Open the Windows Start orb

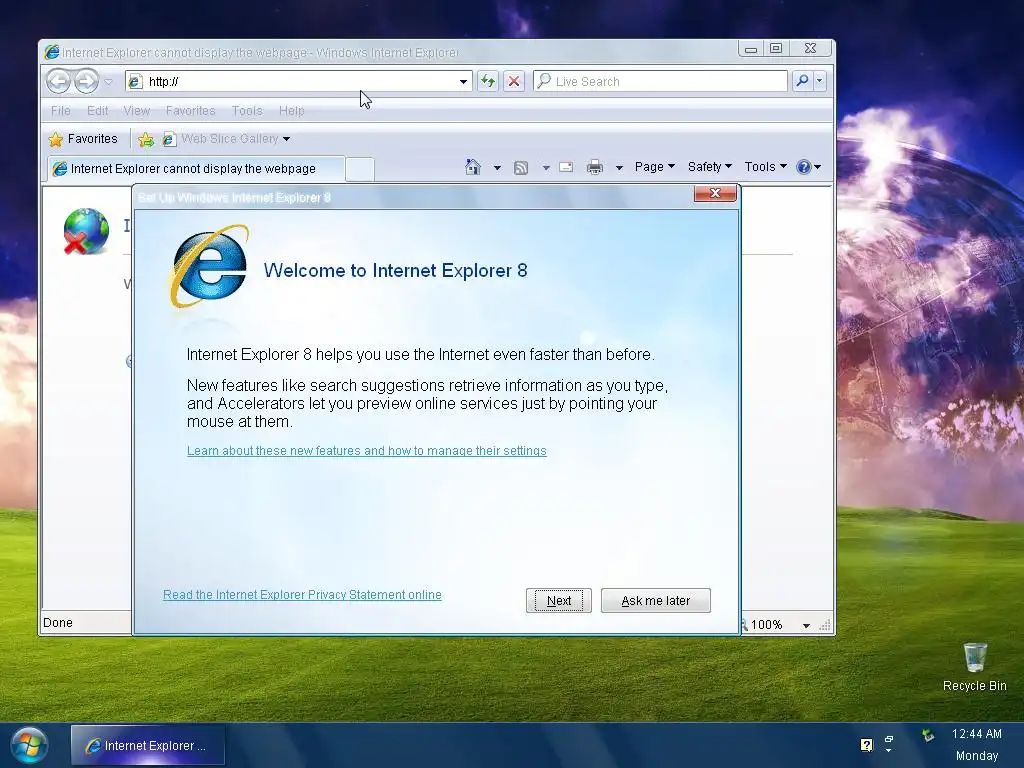point(28,745)
